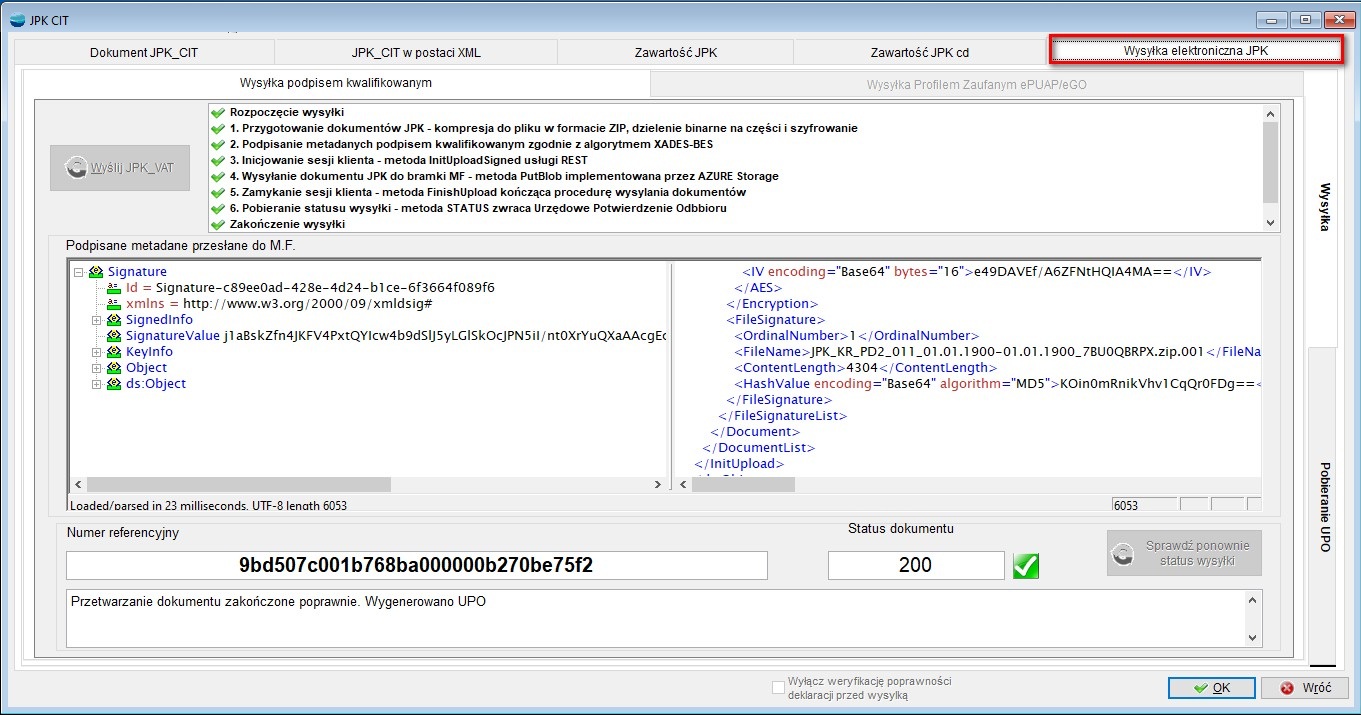Screen dimensions: 1361x715
Task: Click the JPK CIT window title icon
Action: [x=16, y=20]
